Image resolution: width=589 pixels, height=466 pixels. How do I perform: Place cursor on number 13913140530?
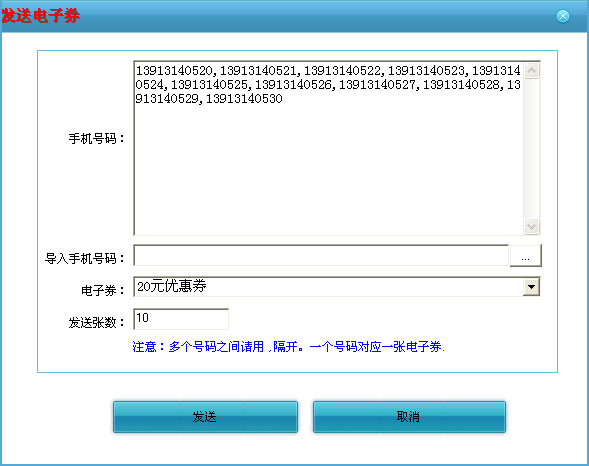[244, 99]
